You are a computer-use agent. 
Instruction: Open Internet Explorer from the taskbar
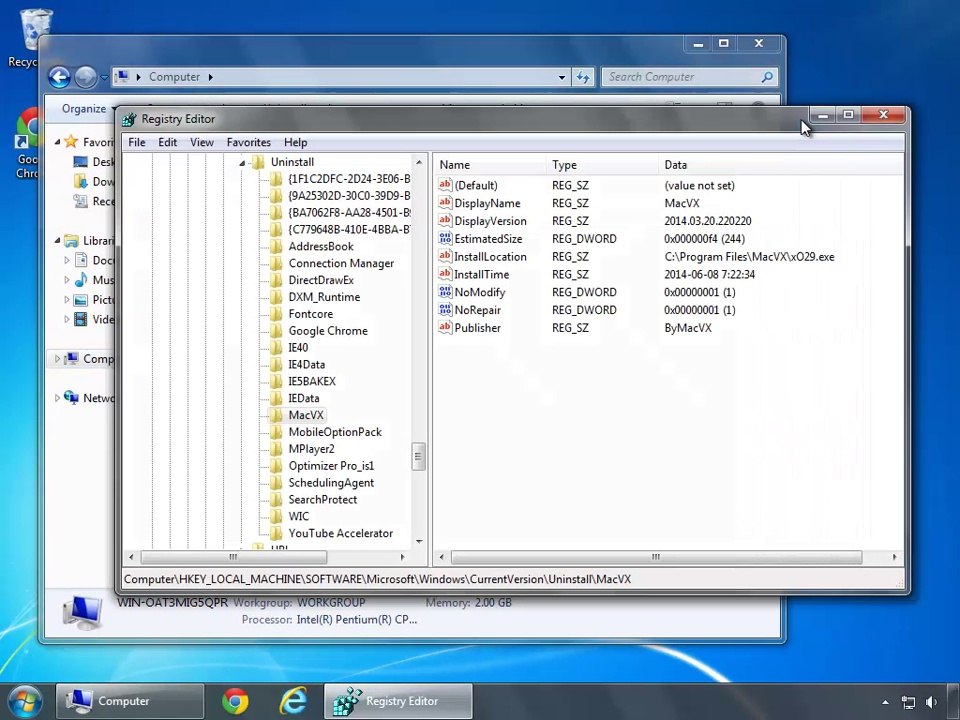tap(293, 701)
